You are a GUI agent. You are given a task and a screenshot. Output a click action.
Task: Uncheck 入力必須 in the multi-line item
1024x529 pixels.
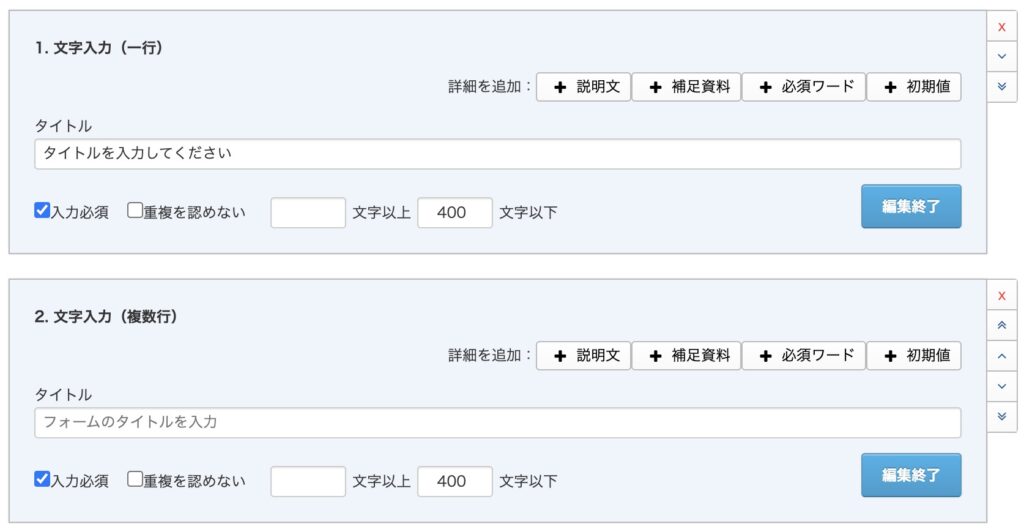pos(42,479)
